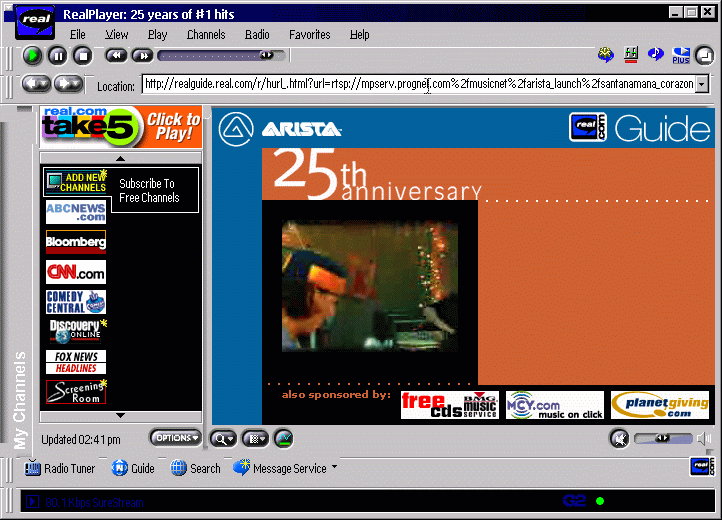Click the loud speaker icon beside volume

(704, 438)
